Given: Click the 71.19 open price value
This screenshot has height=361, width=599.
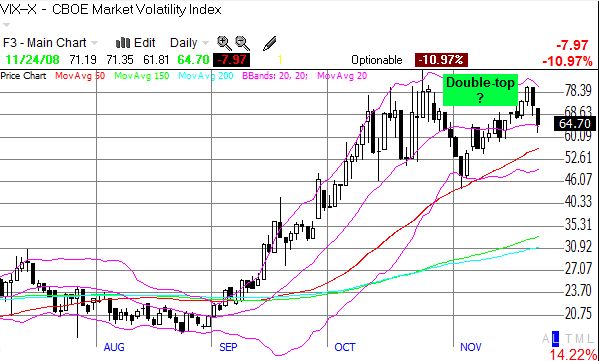Looking at the screenshot, I should coord(83,60).
